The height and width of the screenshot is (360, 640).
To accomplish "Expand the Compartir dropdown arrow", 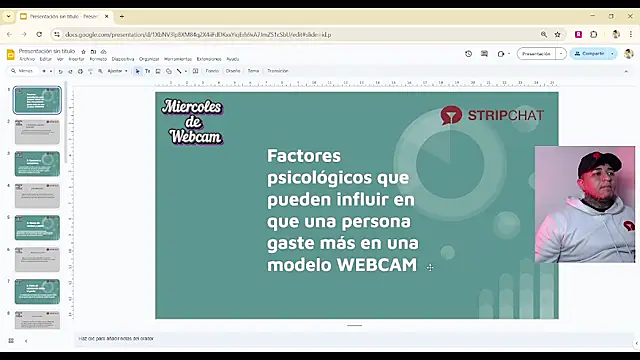I will pyautogui.click(x=612, y=53).
